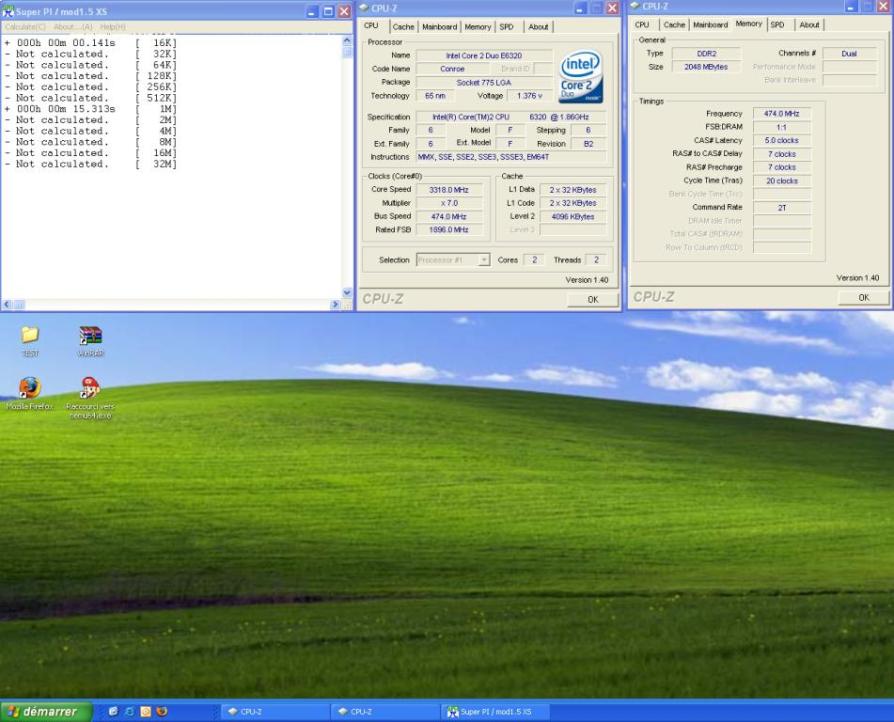
Task: Switch to Cache tab in CPU-Z Timings window
Action: pyautogui.click(x=674, y=25)
